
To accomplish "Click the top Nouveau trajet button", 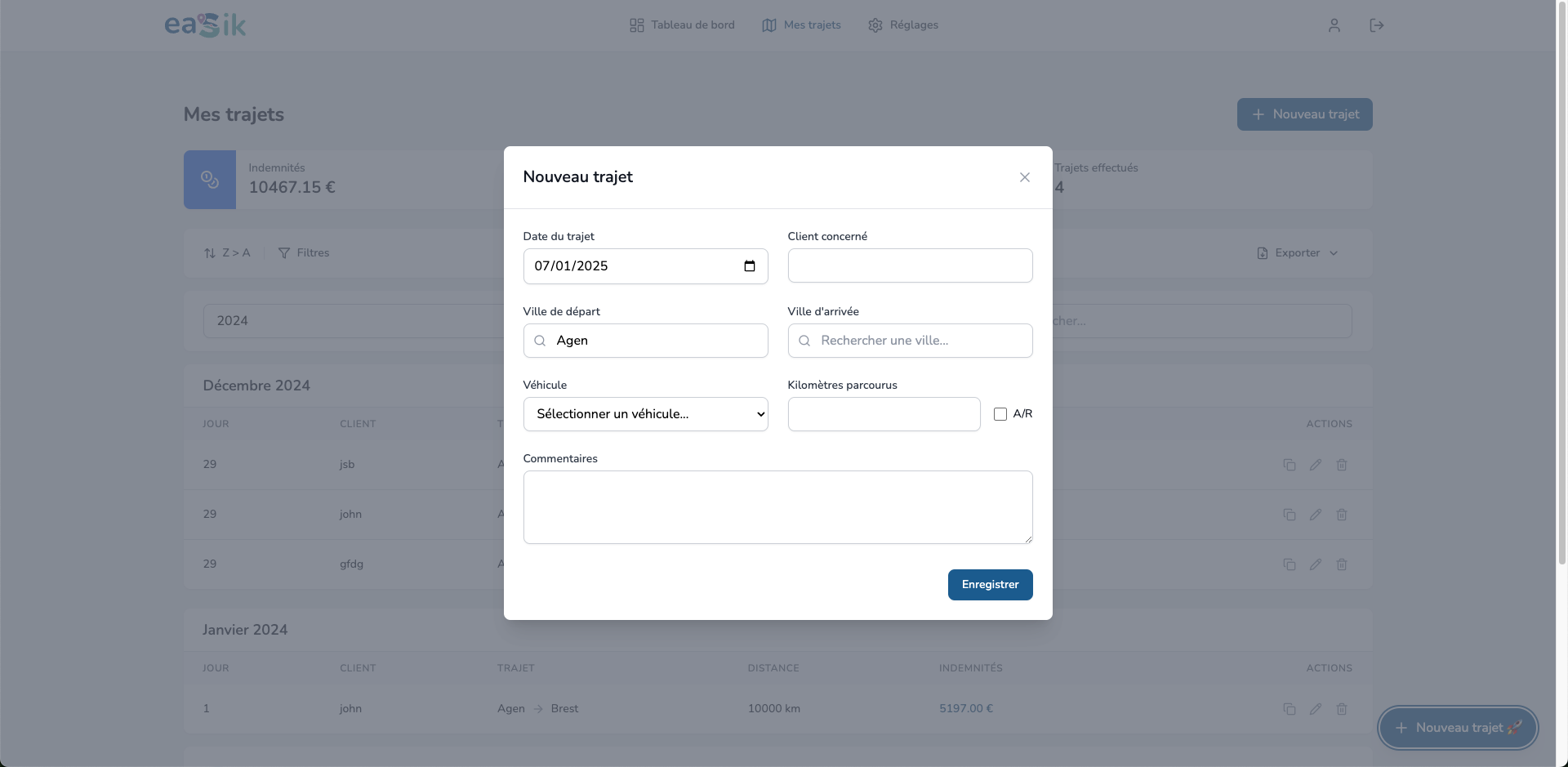I will (x=1304, y=114).
